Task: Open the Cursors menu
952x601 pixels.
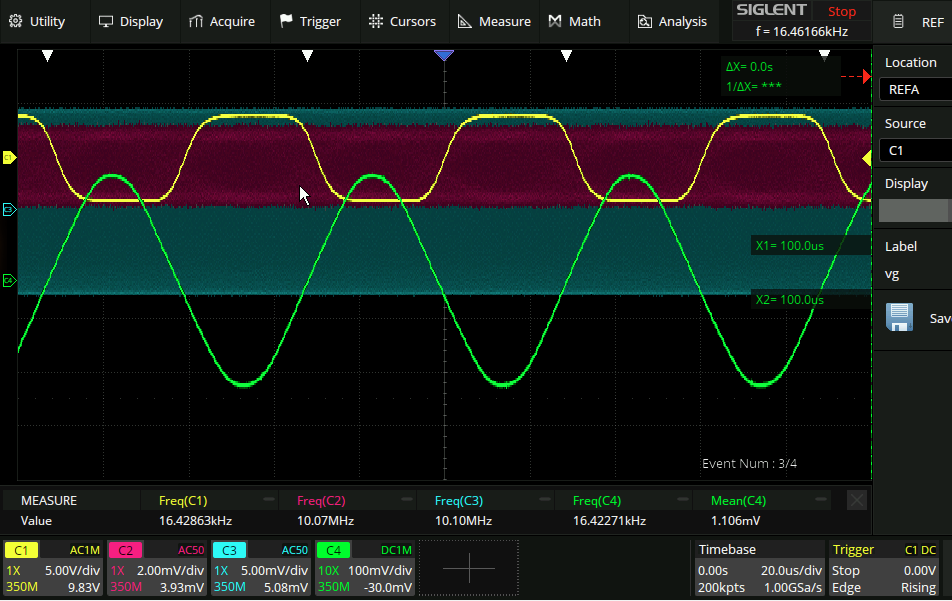Action: 402,21
